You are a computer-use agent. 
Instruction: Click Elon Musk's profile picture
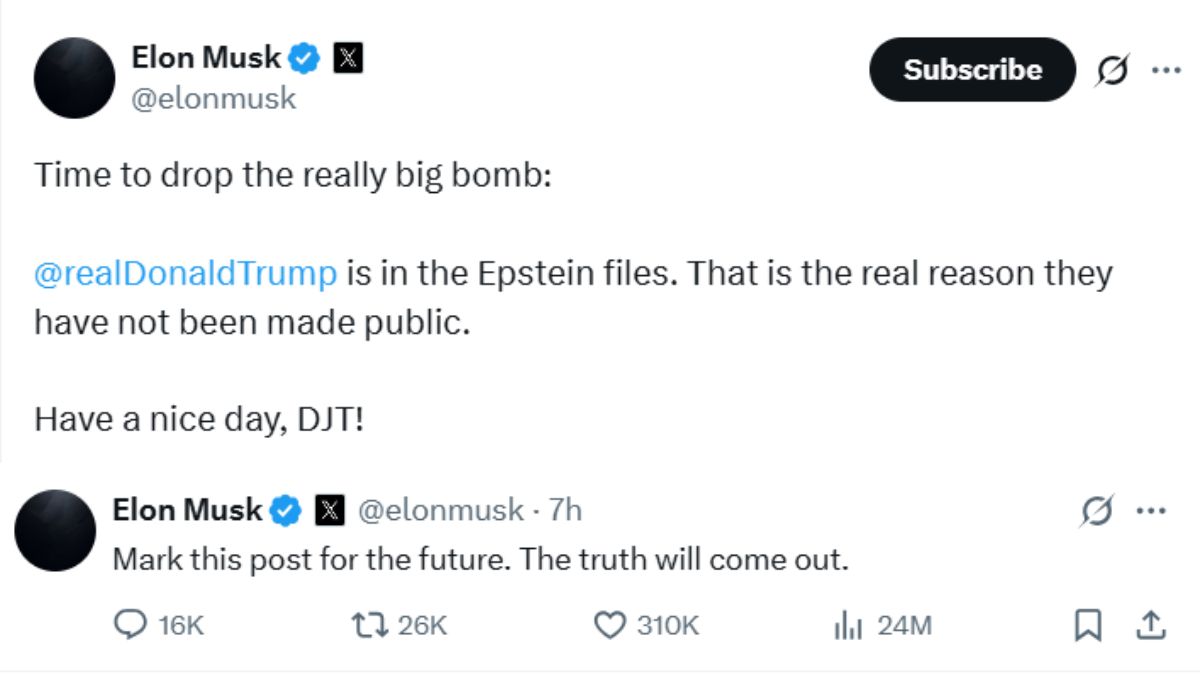coord(74,78)
